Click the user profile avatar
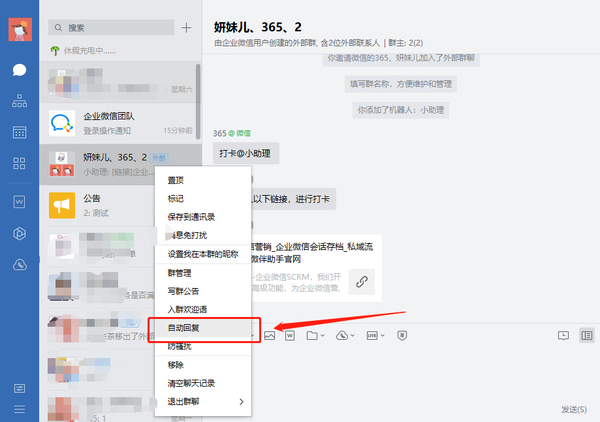The image size is (600, 422). coord(20,29)
